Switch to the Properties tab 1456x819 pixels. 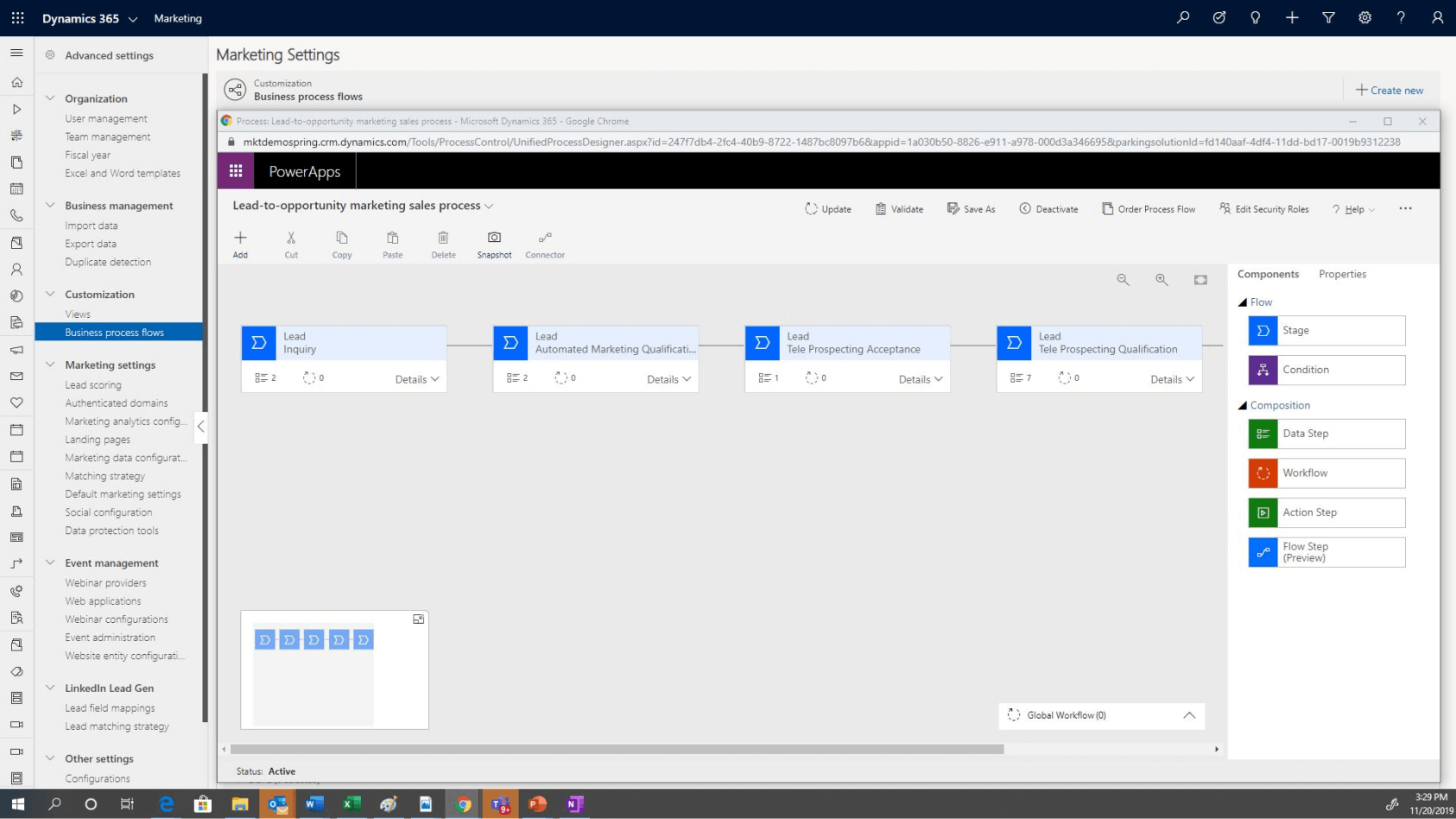[x=1342, y=275]
